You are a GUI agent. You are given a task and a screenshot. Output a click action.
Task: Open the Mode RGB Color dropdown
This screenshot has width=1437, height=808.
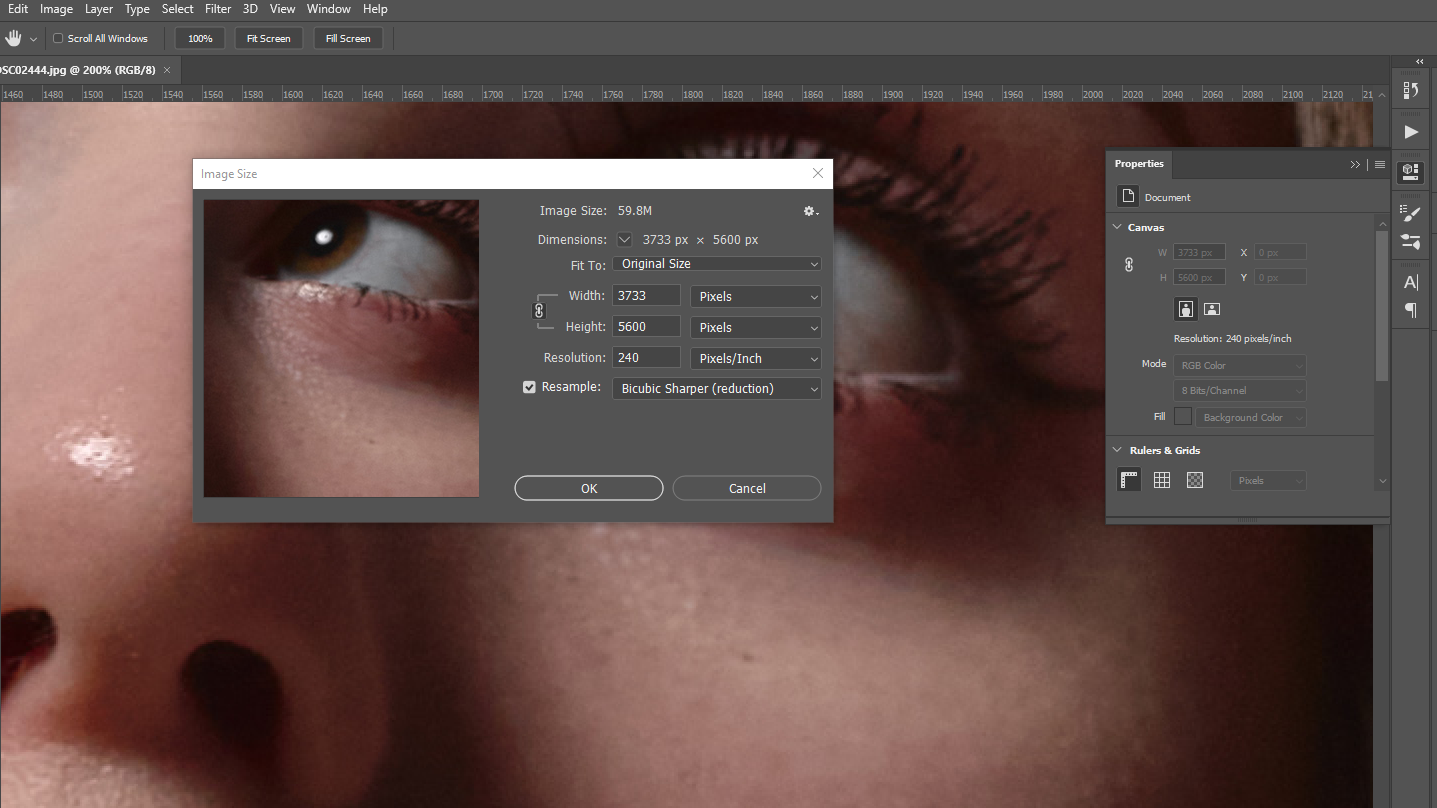coord(1240,365)
